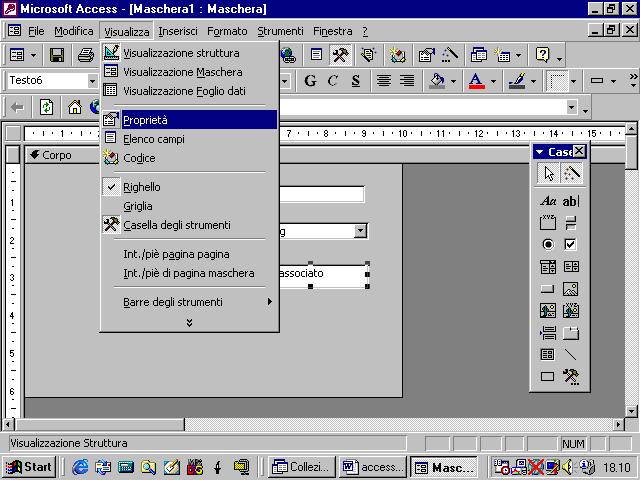
Task: Click the Field List toolbar icon
Action: coord(316,55)
